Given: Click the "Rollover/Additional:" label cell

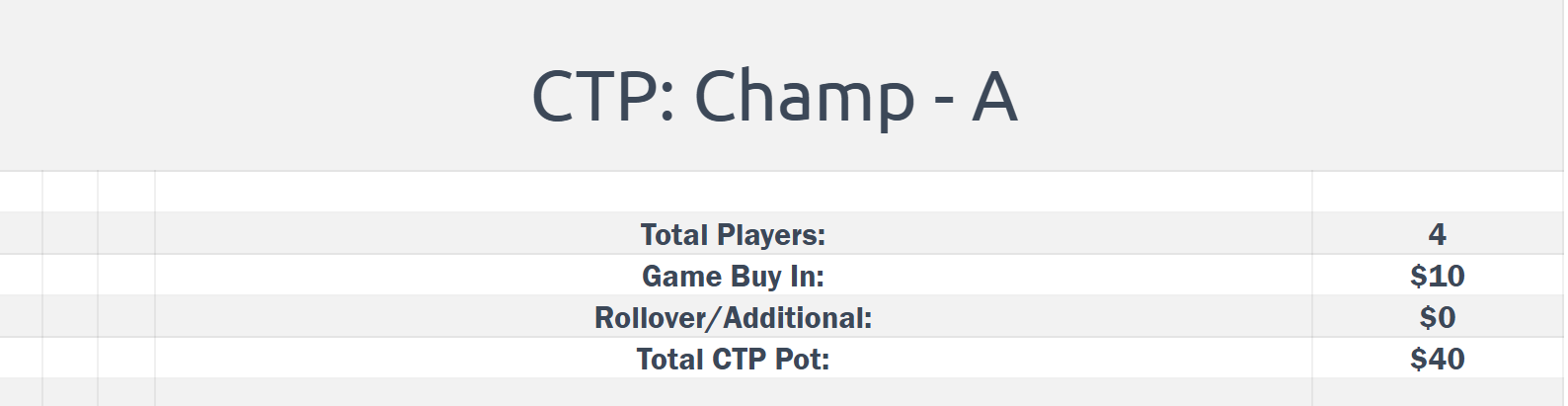Looking at the screenshot, I should coord(733,317).
